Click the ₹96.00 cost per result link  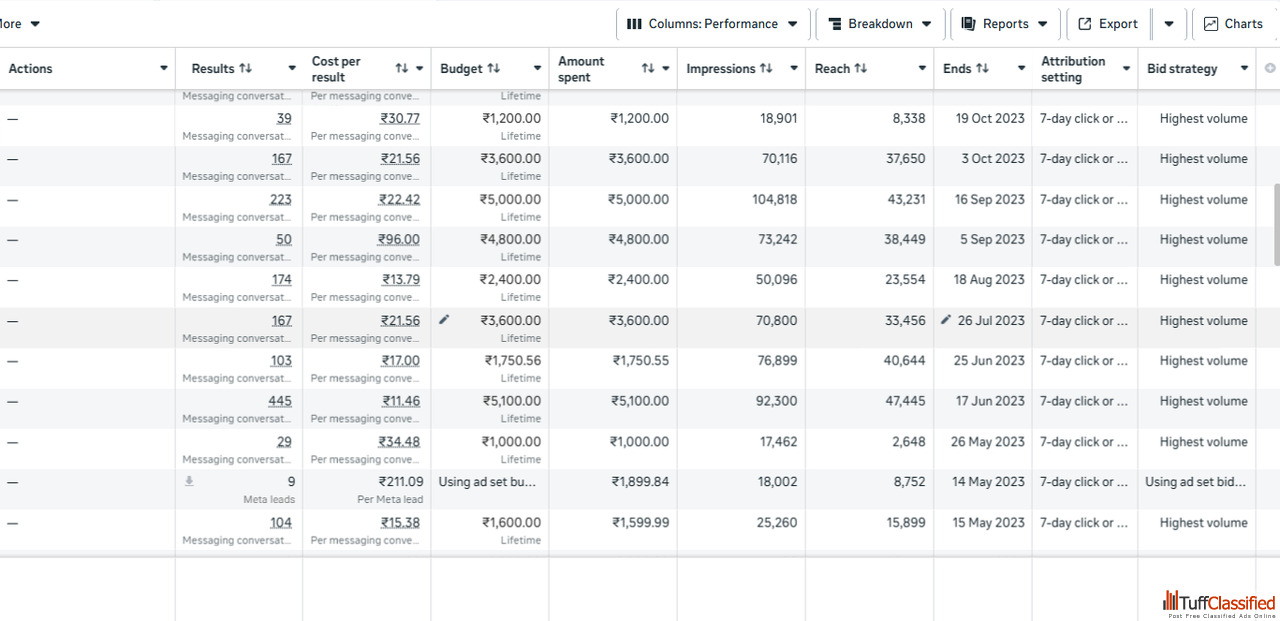point(399,239)
